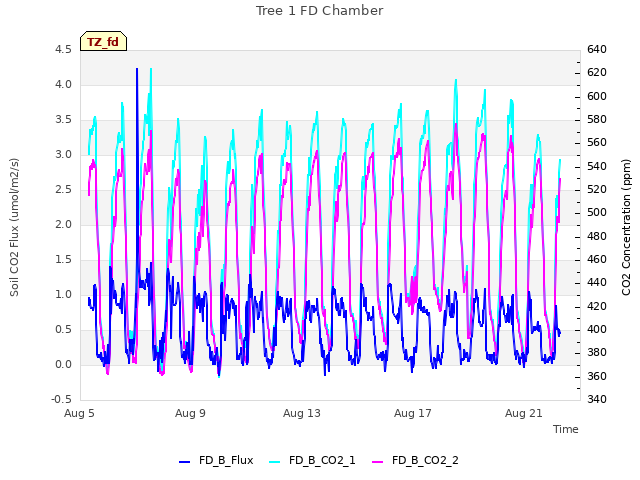This screenshot has width=640, height=480.
Task: Click the 4.0 left axis tick label
Action: pos(63,84)
